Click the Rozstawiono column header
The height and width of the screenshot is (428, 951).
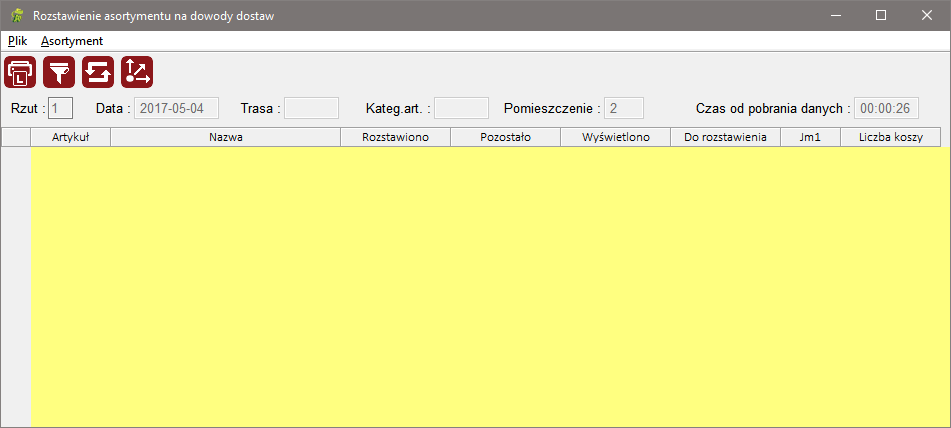[395, 137]
